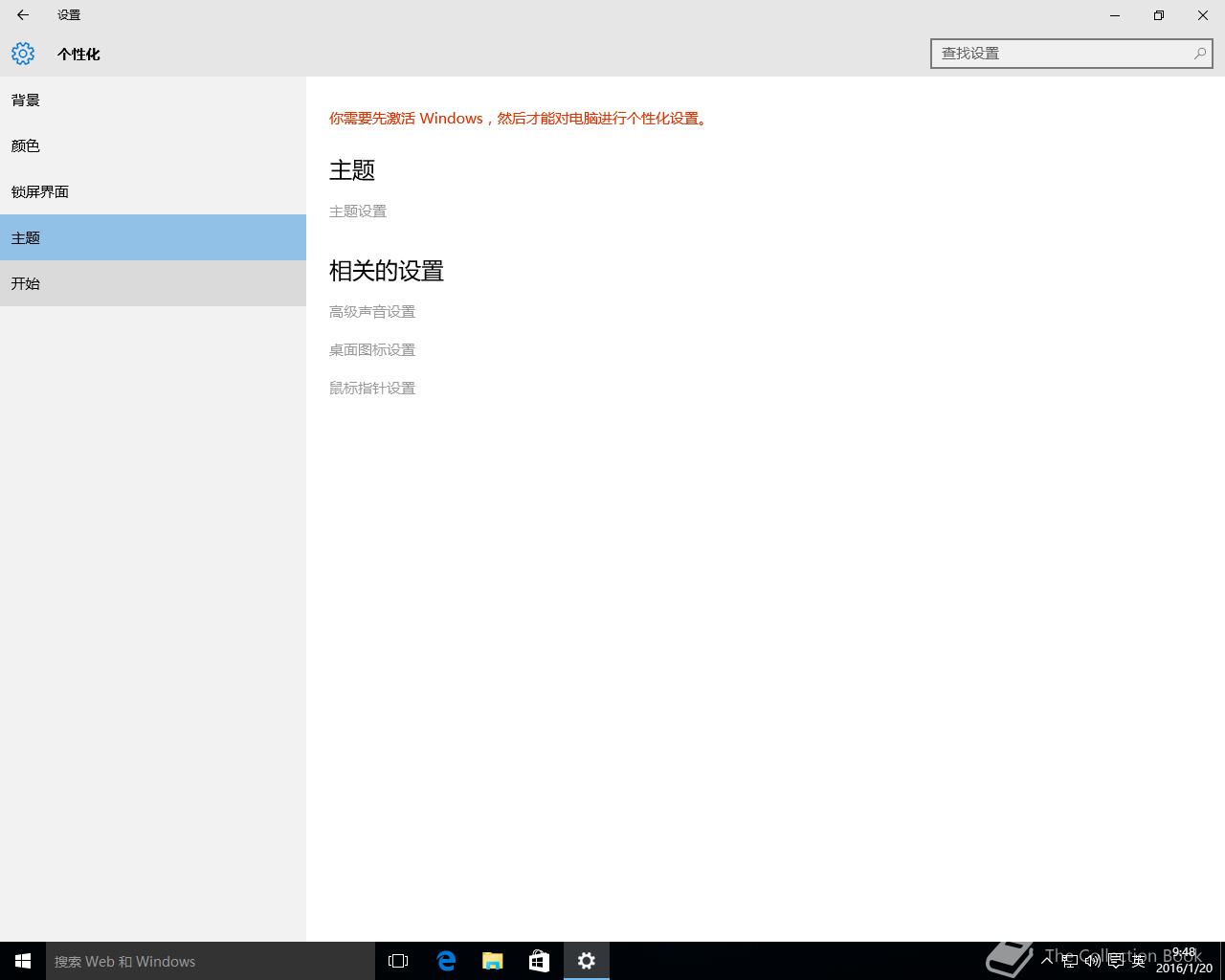The width and height of the screenshot is (1225, 980).
Task: Select the 主题 sidebar item
Action: pos(153,237)
